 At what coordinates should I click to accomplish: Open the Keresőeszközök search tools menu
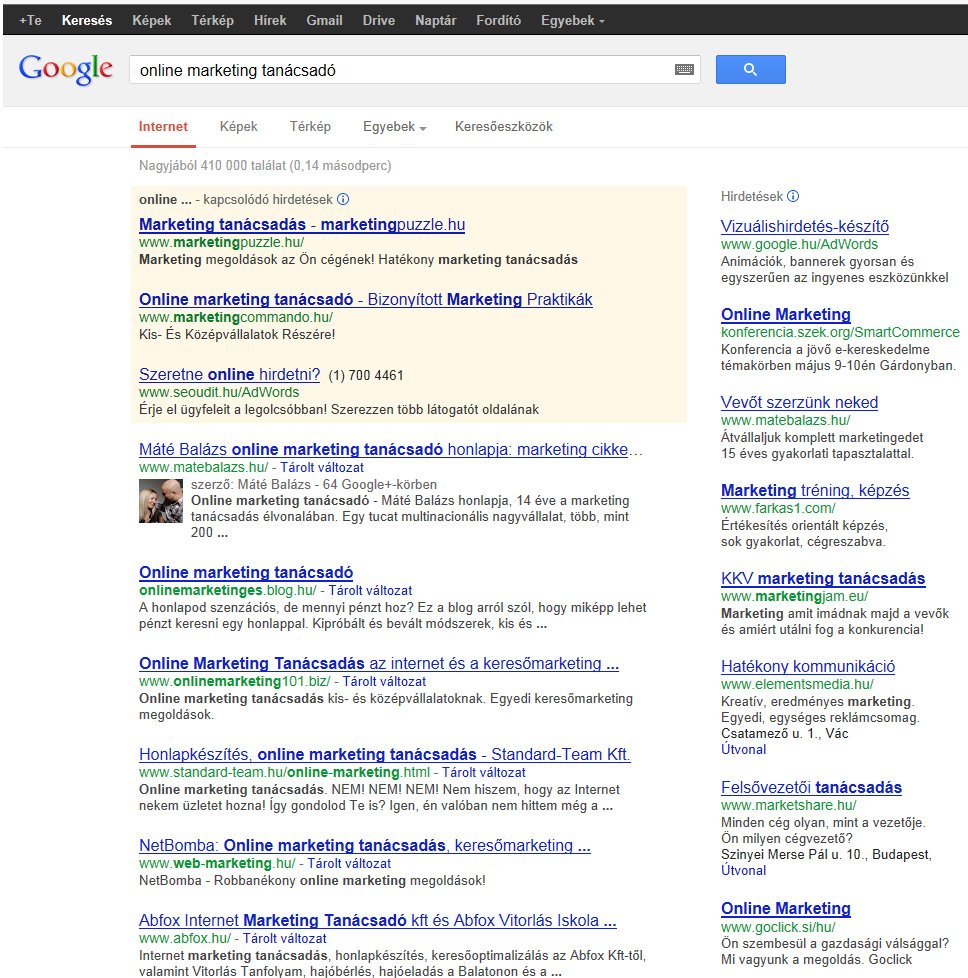point(503,127)
